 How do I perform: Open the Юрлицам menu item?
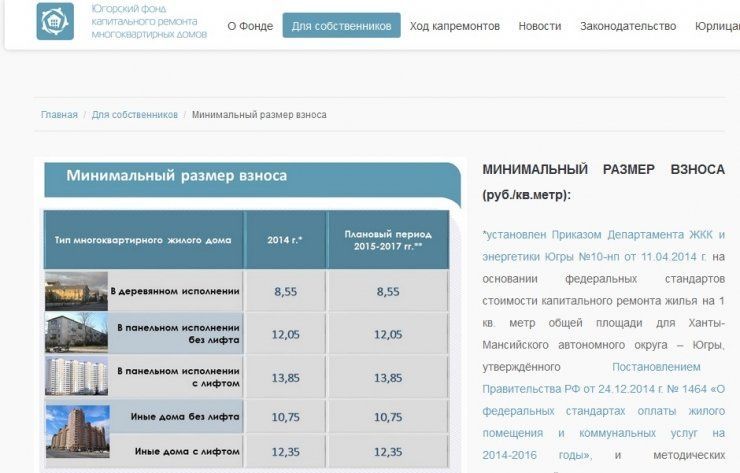pos(717,26)
